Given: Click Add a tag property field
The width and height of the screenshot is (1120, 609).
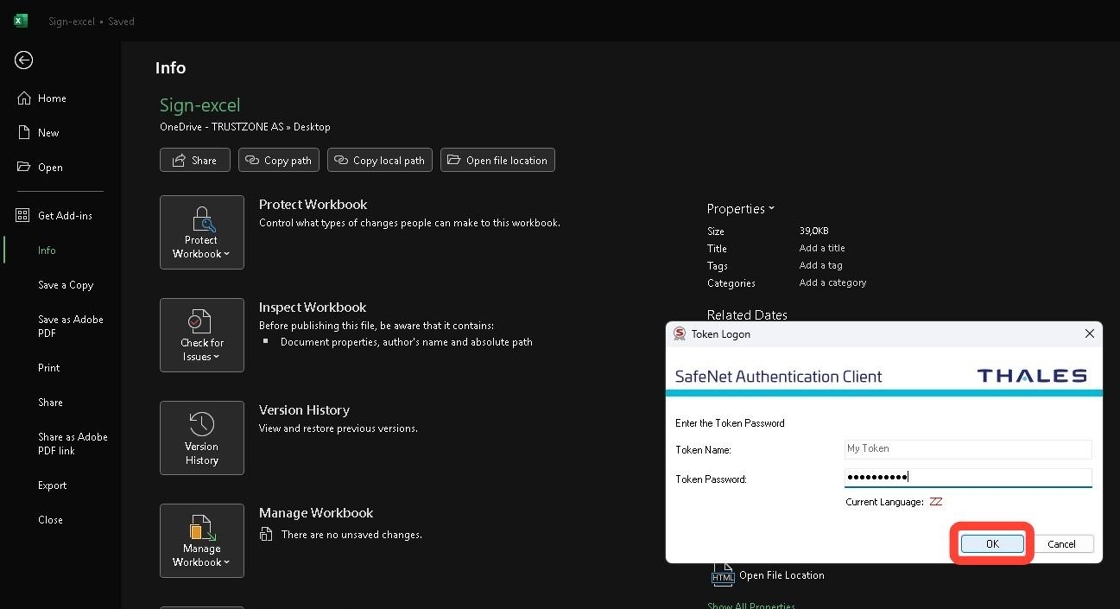Looking at the screenshot, I should point(821,265).
